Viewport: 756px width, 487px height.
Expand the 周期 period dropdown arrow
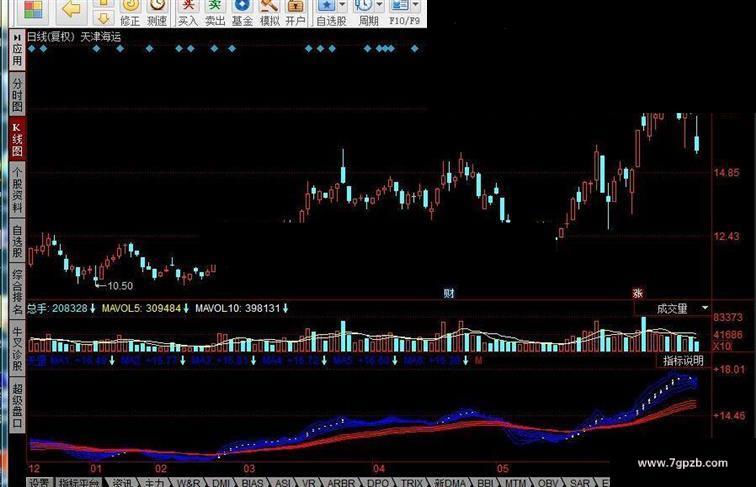pos(379,5)
